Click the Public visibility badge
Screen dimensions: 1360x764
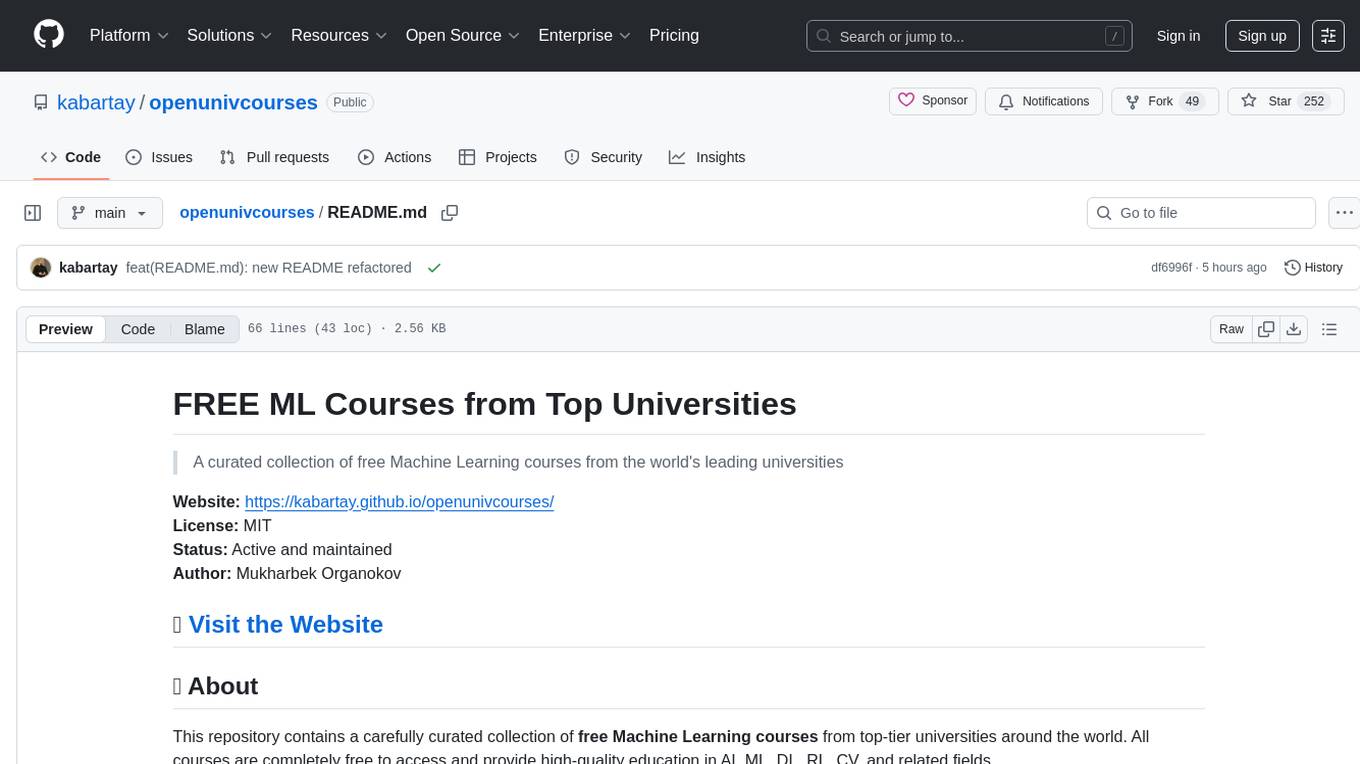point(350,102)
